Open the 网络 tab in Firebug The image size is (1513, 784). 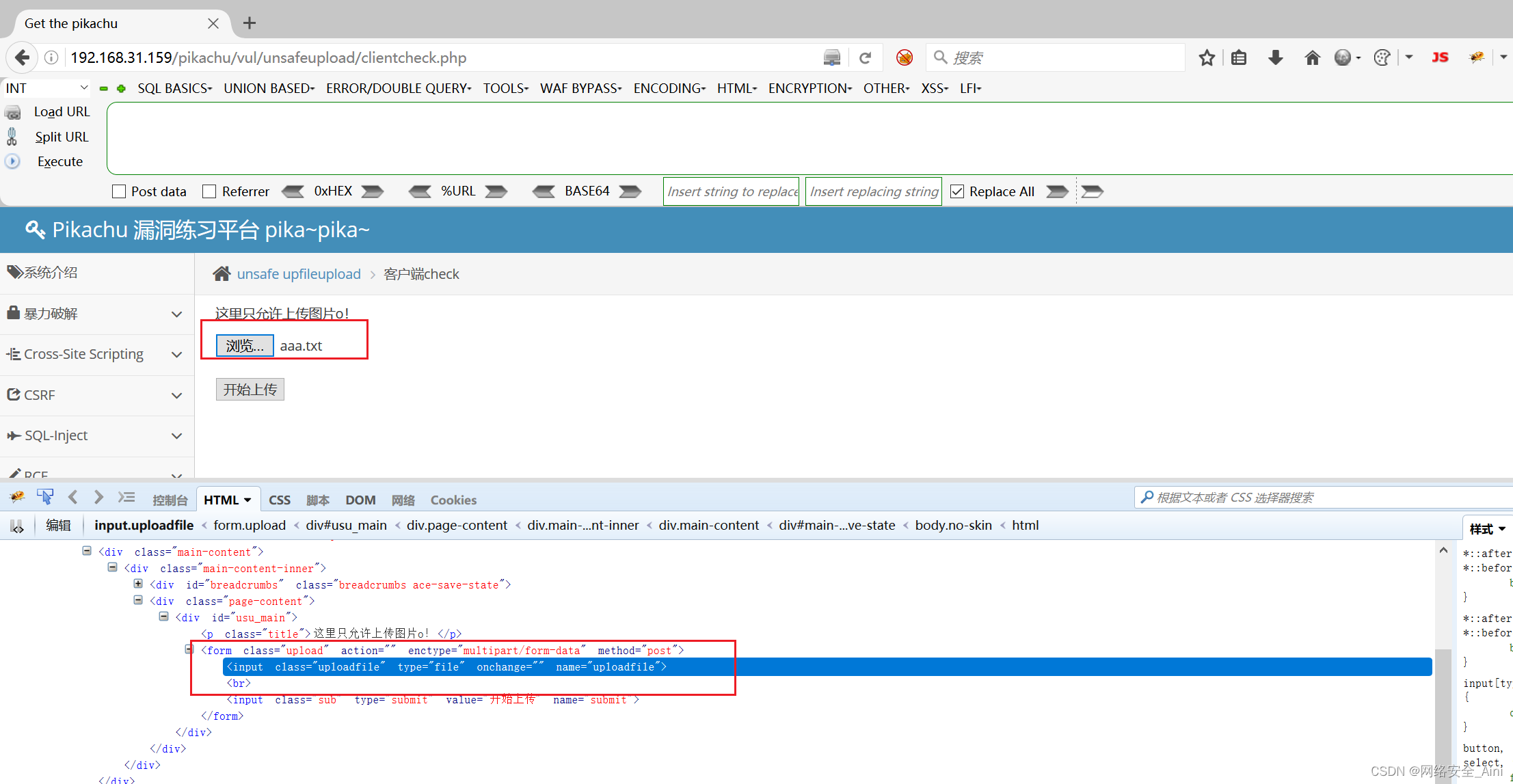[x=403, y=500]
